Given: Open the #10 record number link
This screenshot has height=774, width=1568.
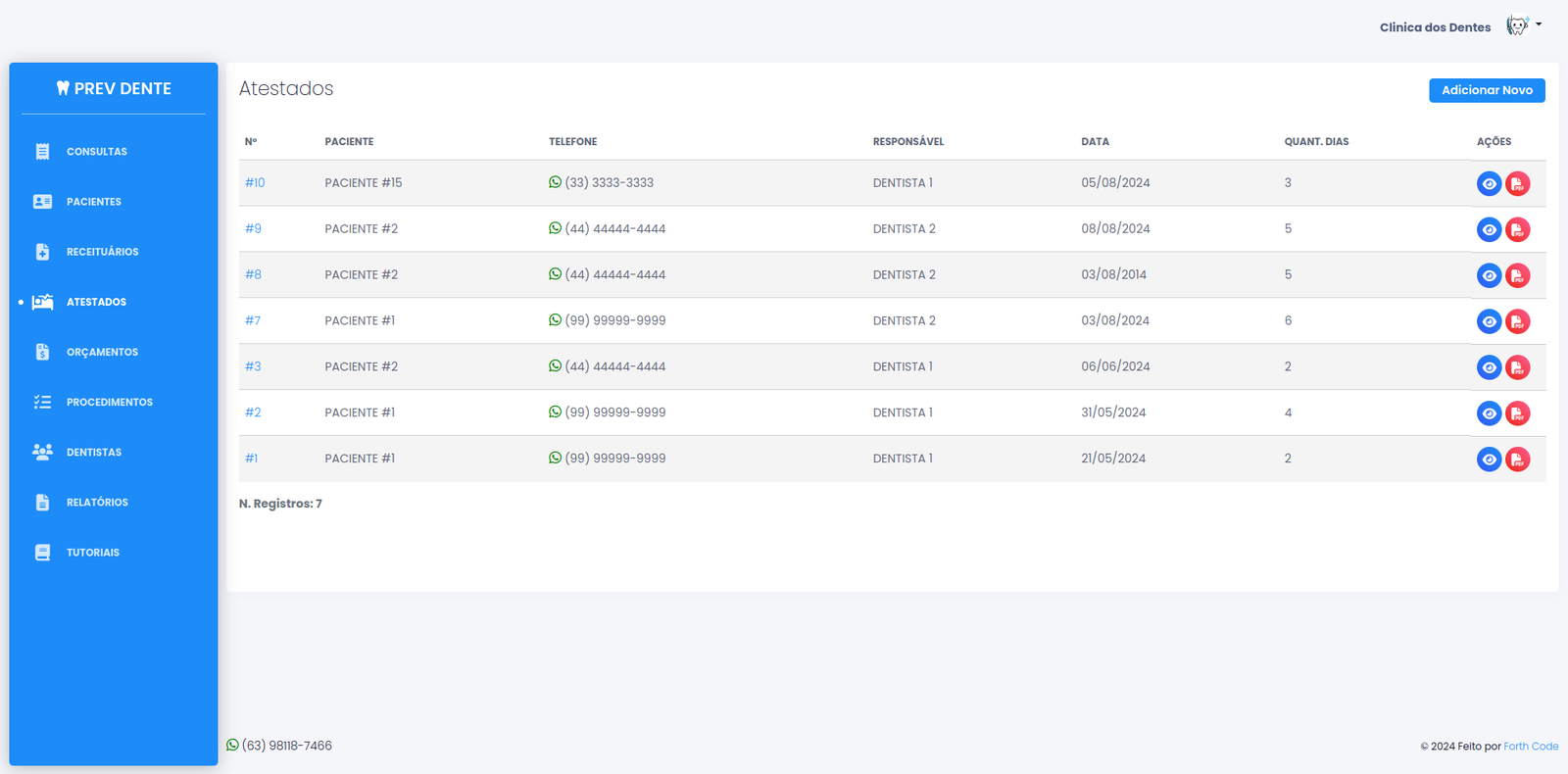Looking at the screenshot, I should pyautogui.click(x=255, y=183).
